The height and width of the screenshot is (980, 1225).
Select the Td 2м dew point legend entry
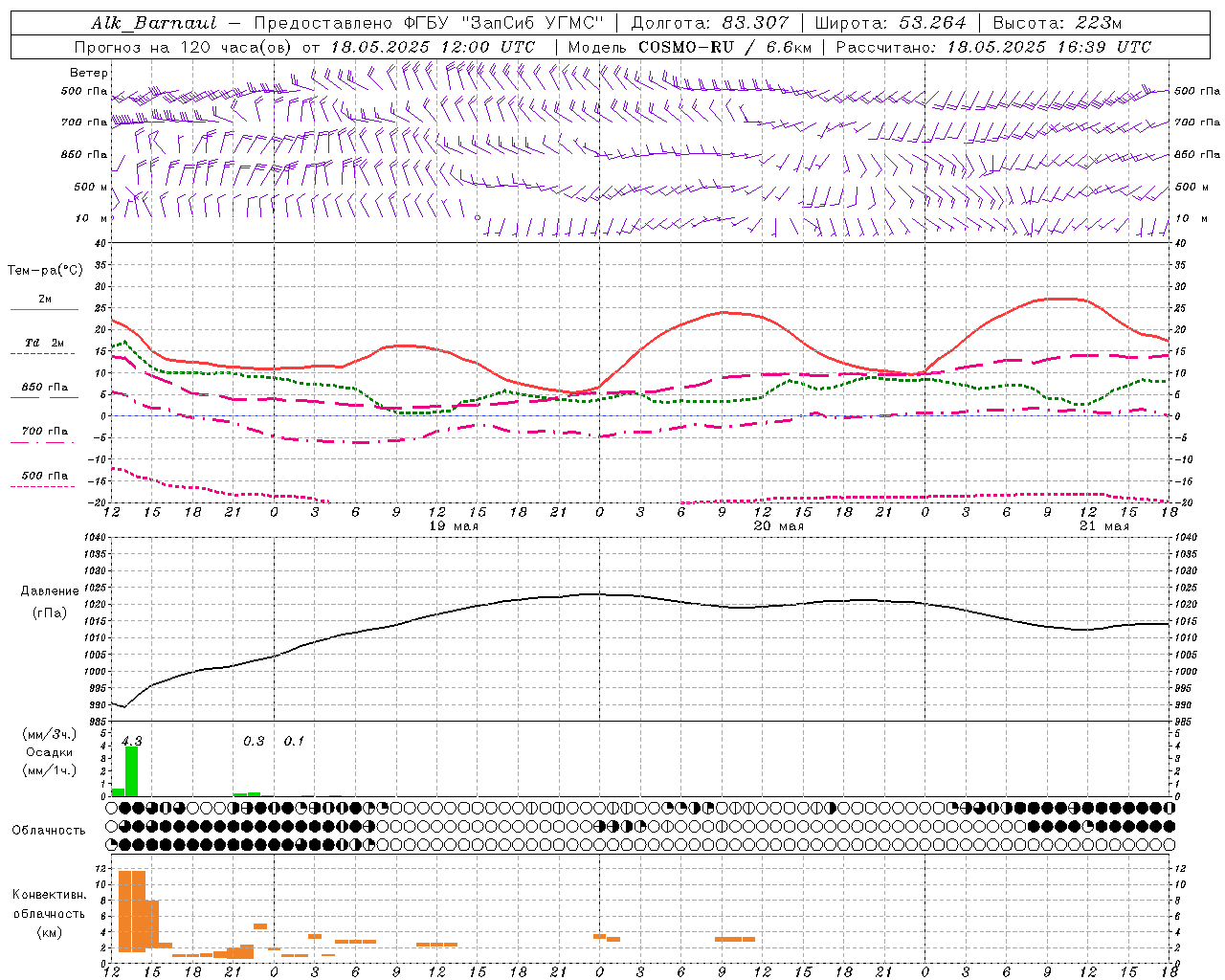(x=44, y=346)
